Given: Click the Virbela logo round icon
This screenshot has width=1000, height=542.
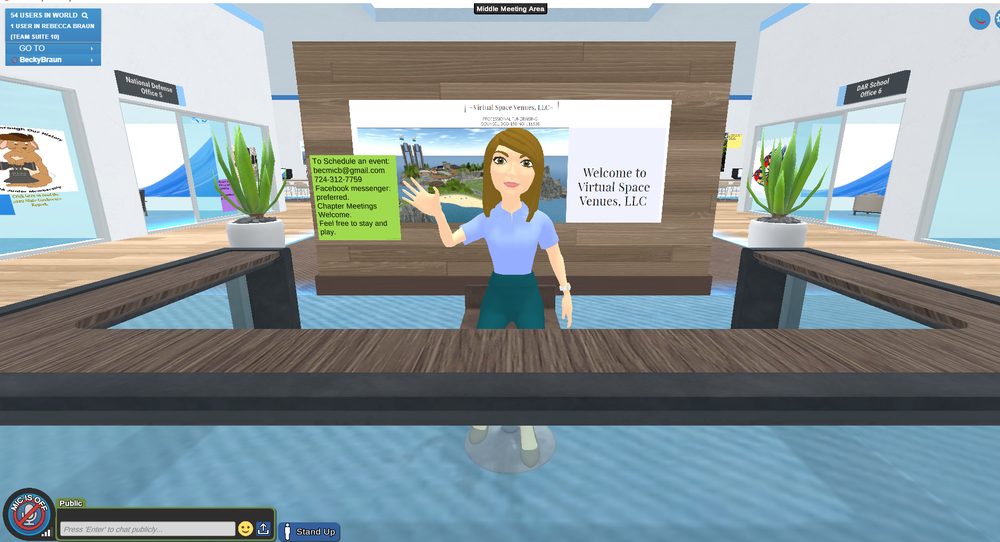Looking at the screenshot, I should [979, 18].
